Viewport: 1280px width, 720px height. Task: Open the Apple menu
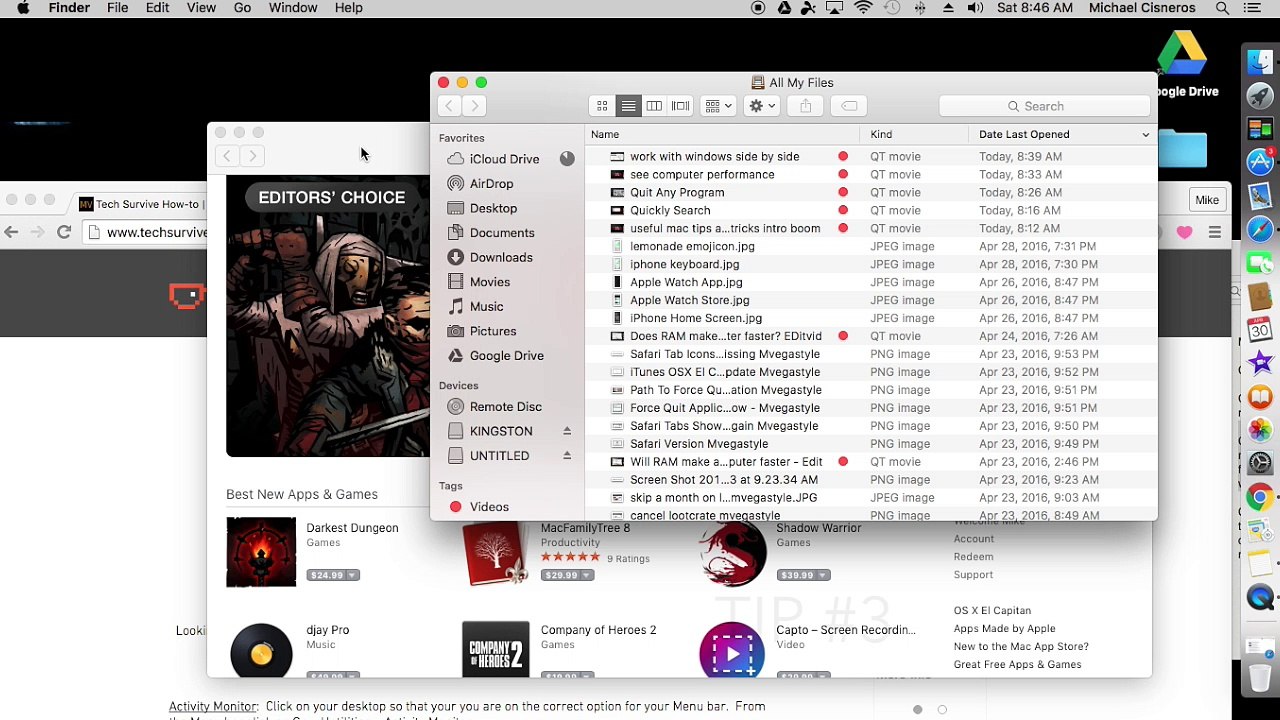pos(23,8)
